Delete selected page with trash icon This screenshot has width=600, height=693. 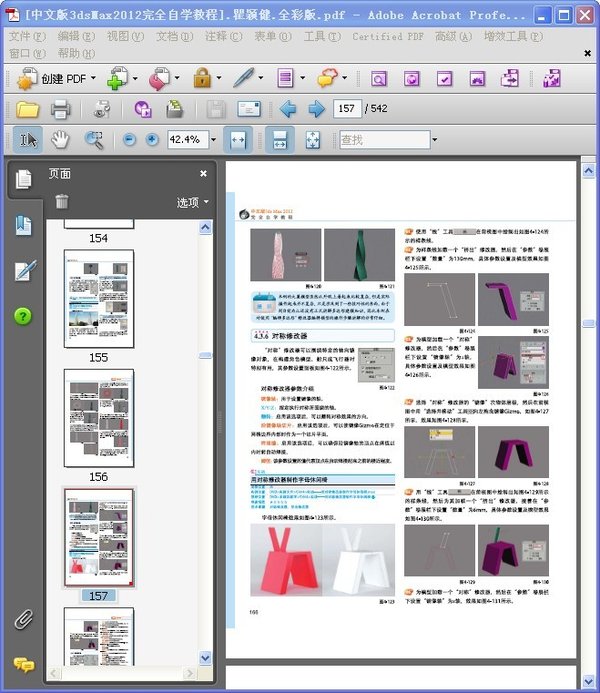[62, 201]
